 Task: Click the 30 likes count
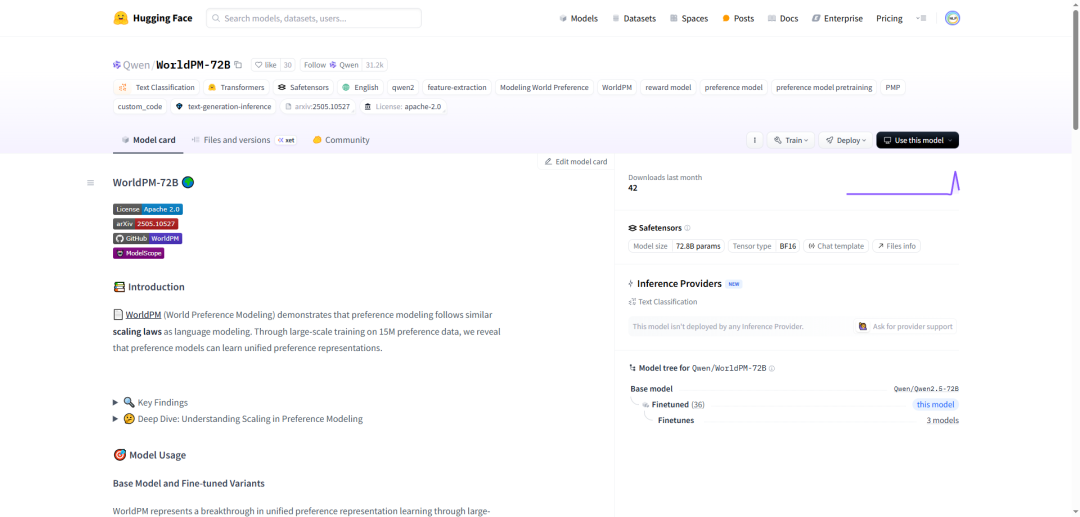click(288, 65)
